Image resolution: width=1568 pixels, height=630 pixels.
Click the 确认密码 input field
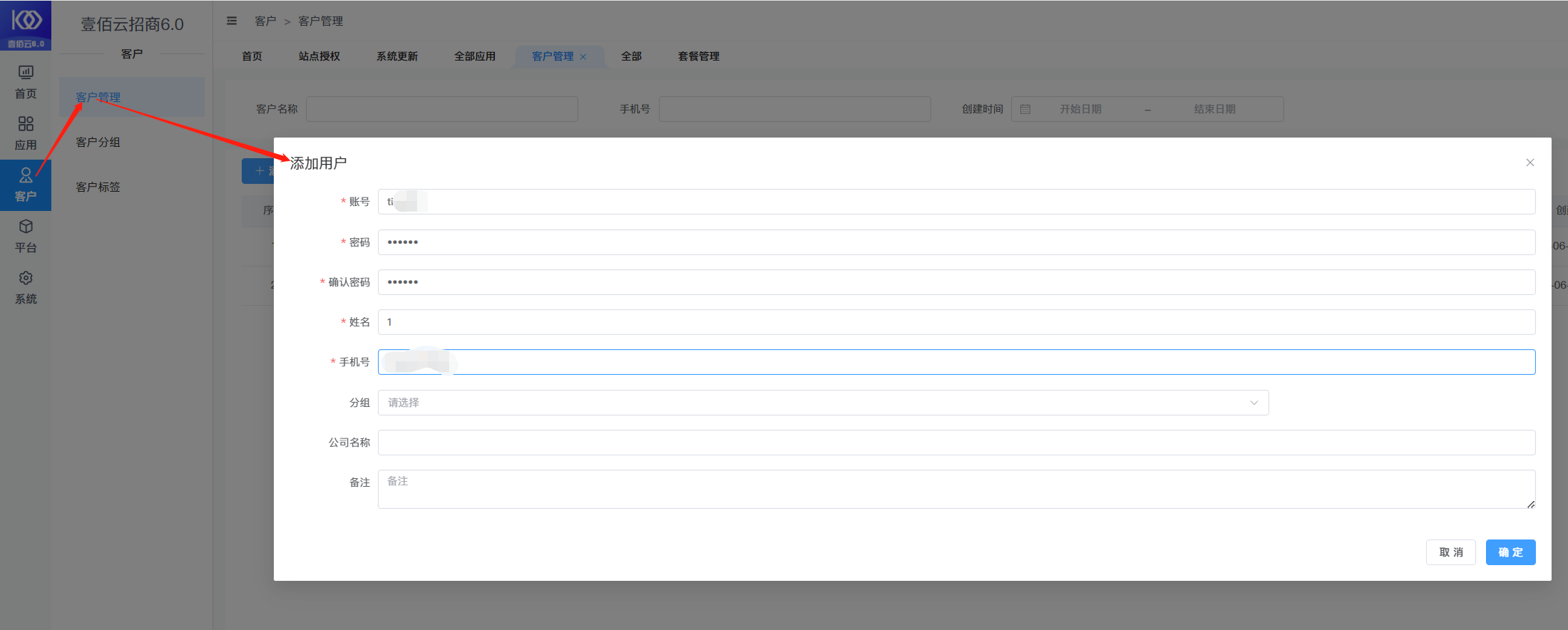pyautogui.click(x=956, y=282)
